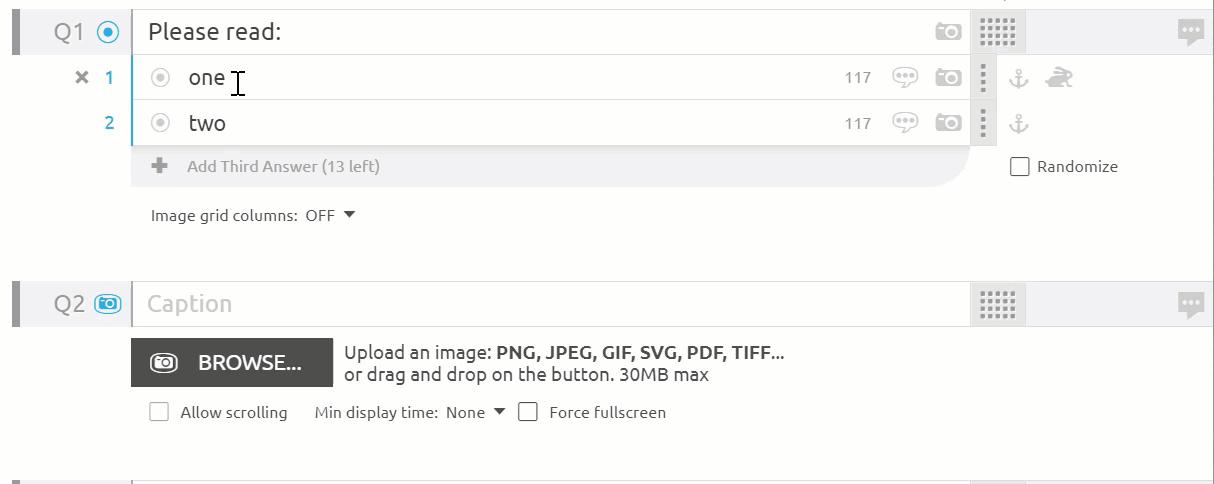The width and height of the screenshot is (1214, 484).
Task: Click the camera icon in the Q1 title row
Action: [x=947, y=32]
